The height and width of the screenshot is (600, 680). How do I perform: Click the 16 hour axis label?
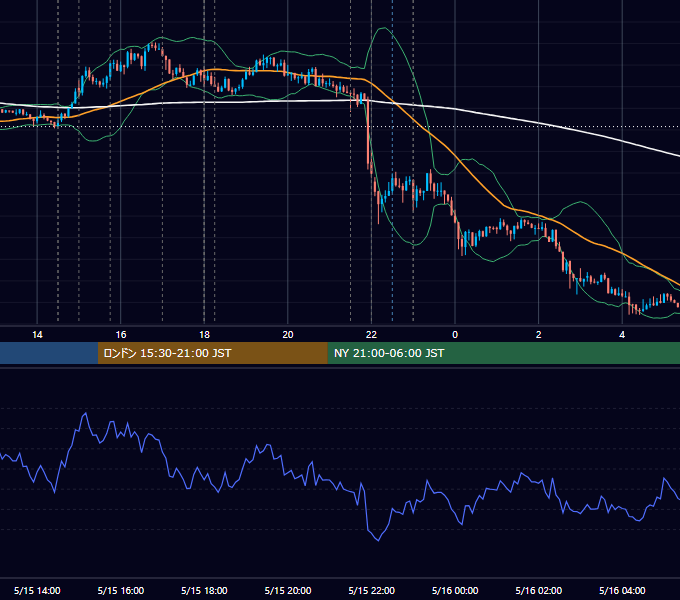(121, 335)
